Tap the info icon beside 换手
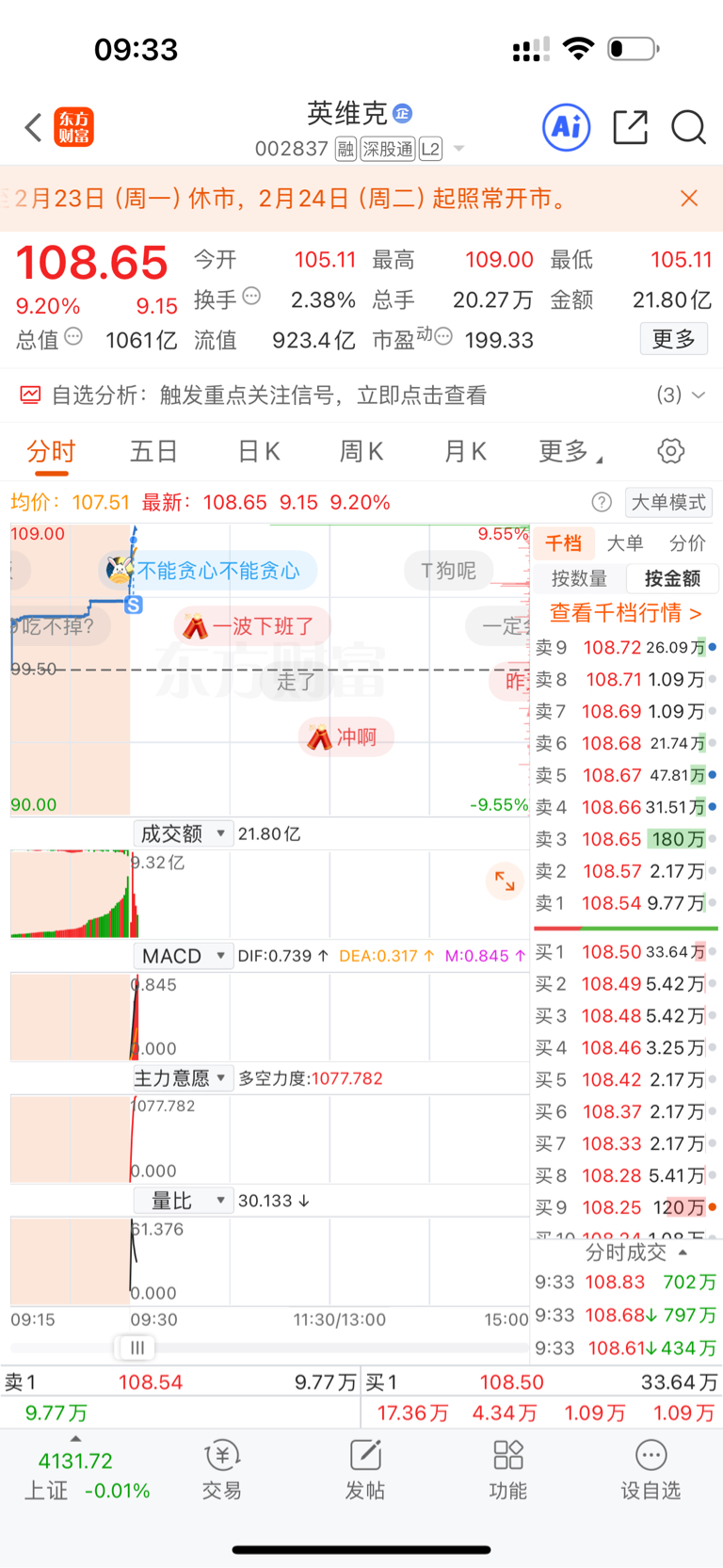The width and height of the screenshot is (723, 1568). [x=251, y=297]
